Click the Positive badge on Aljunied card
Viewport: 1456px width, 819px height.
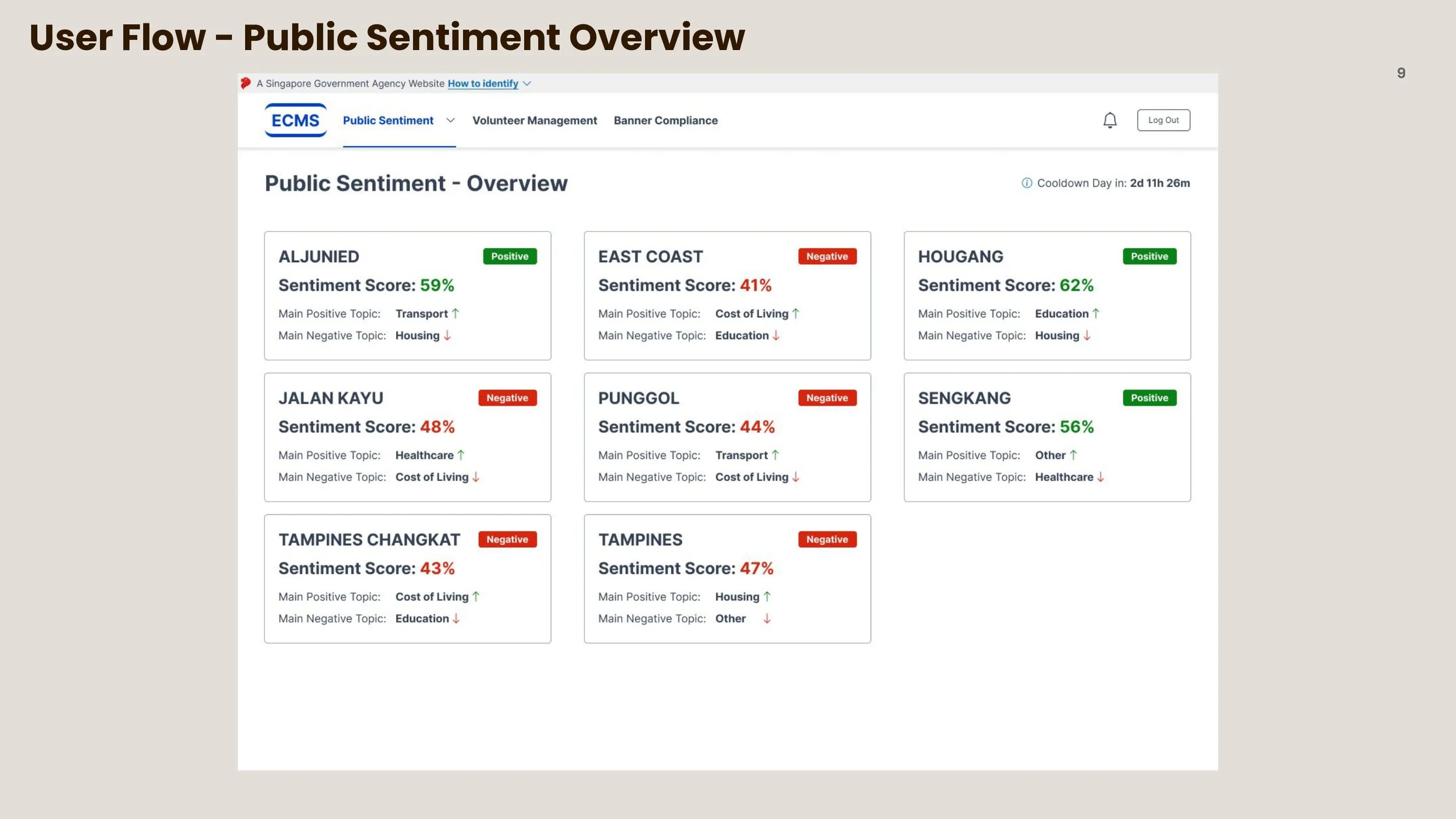[x=510, y=256]
